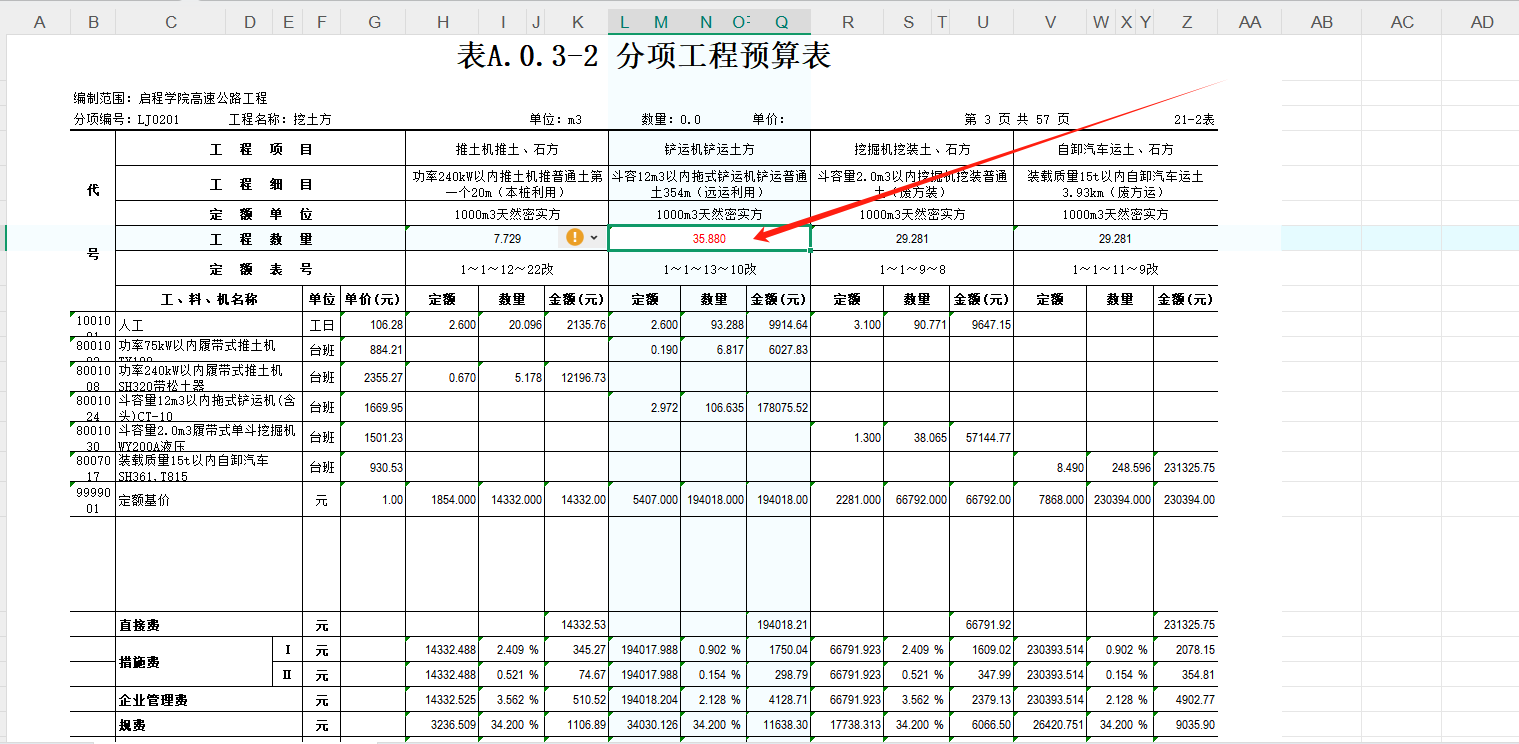
Task: Click the 编制范围 启程学院高速公路工程 text
Action: click(x=170, y=98)
